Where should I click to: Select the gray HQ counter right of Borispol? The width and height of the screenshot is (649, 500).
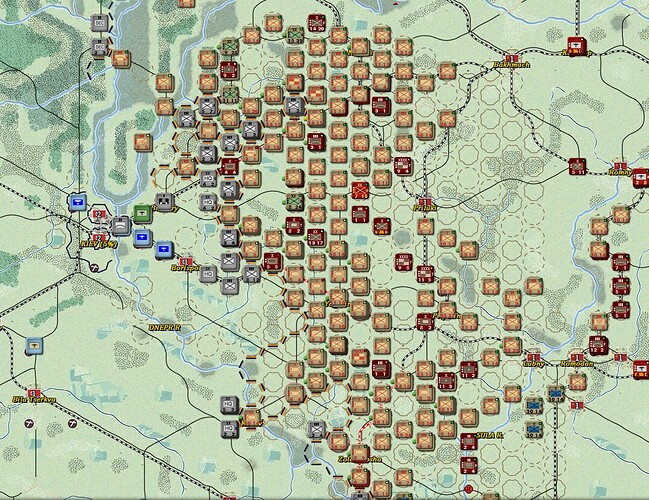[208, 274]
